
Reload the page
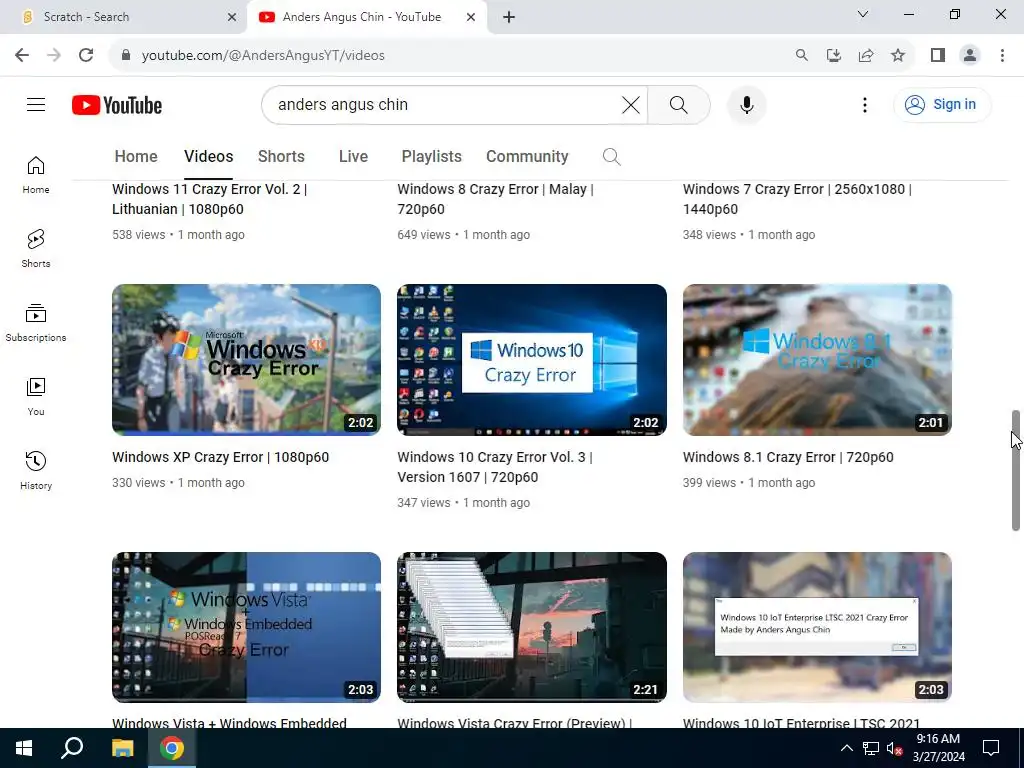pos(86,55)
